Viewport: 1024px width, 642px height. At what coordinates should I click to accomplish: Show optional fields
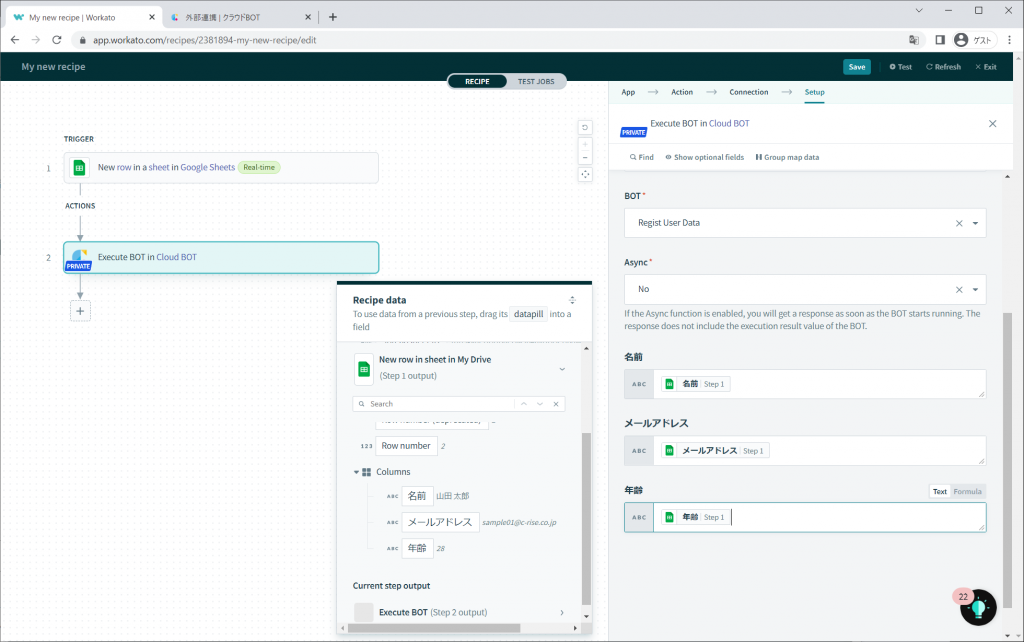pos(705,157)
